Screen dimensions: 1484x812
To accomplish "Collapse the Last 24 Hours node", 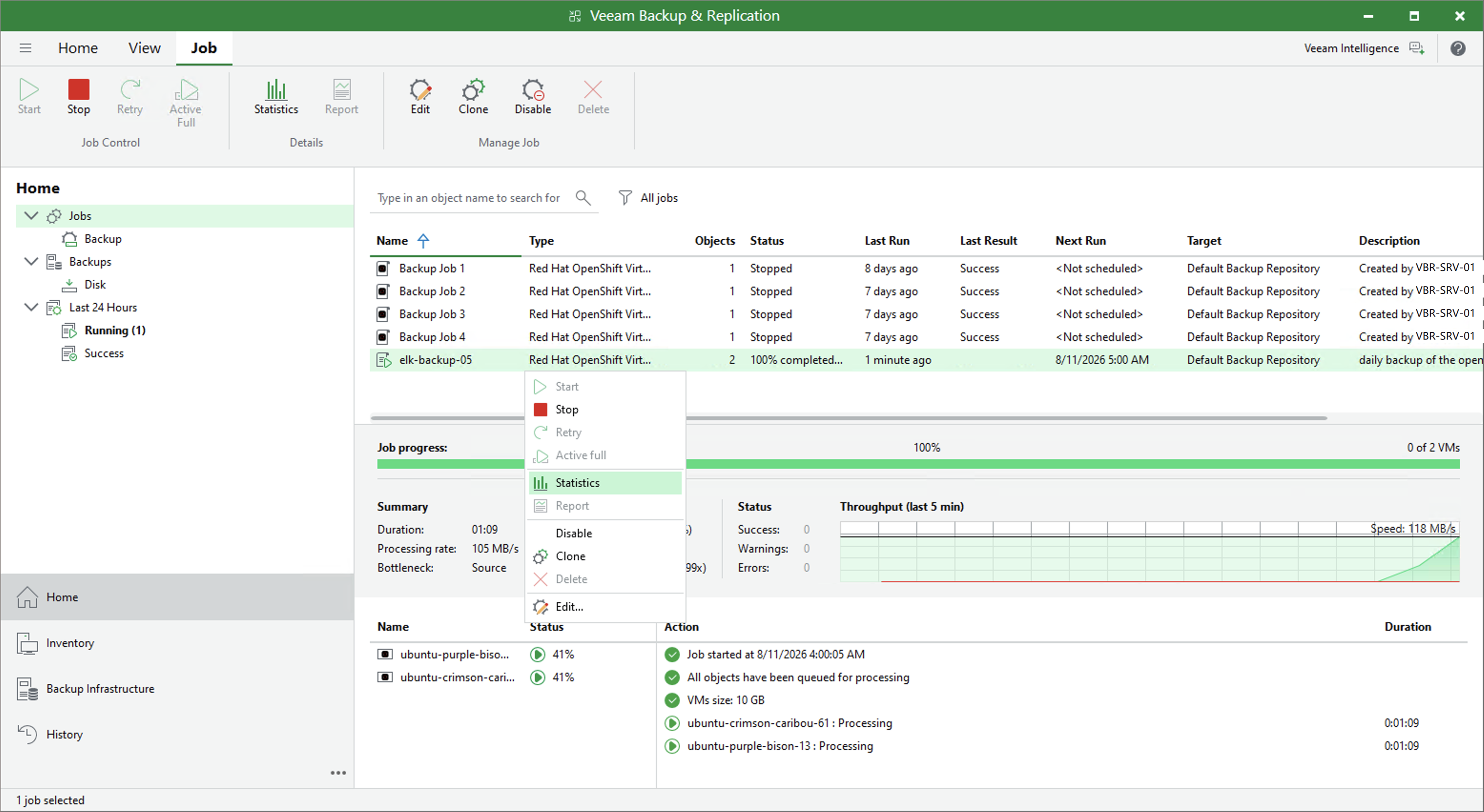I will (x=31, y=307).
